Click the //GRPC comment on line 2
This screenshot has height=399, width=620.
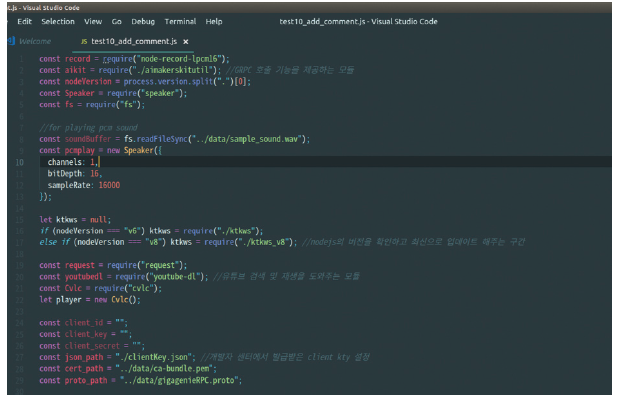(x=290, y=70)
